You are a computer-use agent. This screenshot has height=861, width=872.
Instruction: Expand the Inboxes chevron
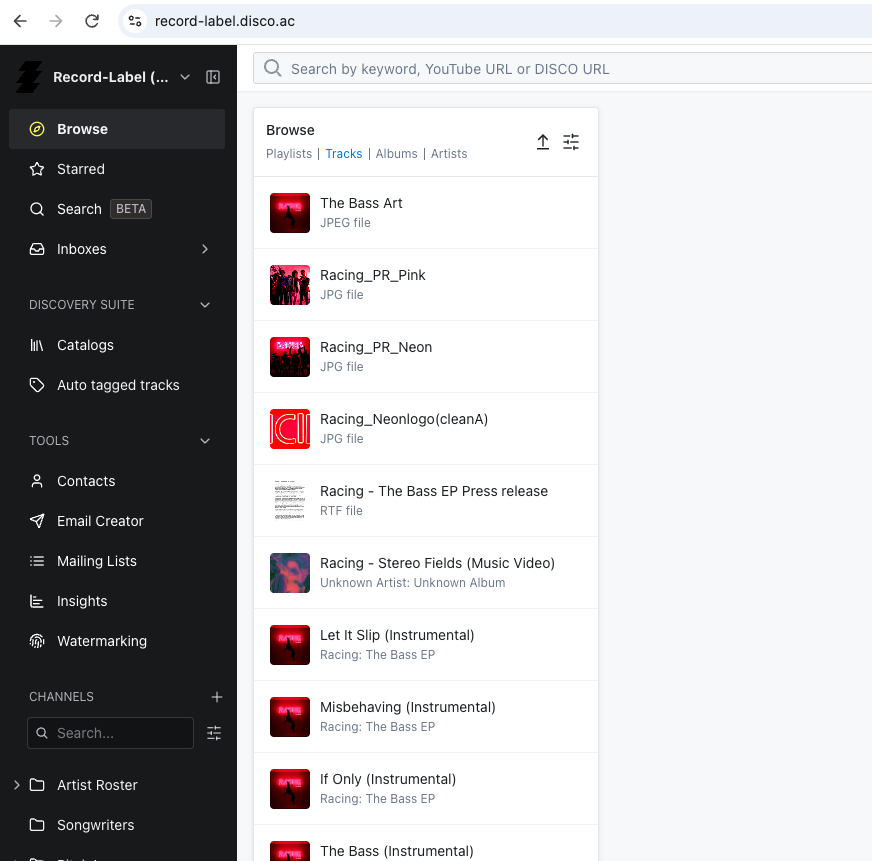tap(205, 249)
